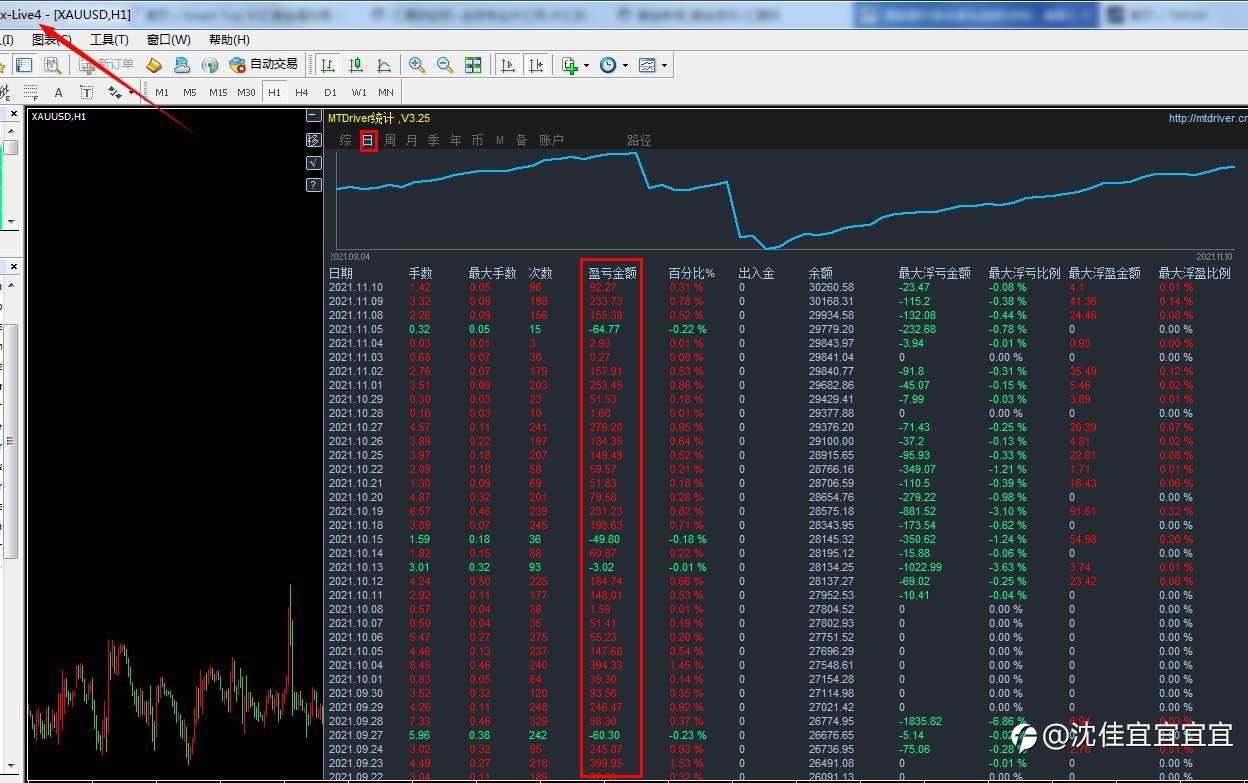Click the tile windows grid icon
1248x783 pixels.
(x=473, y=65)
